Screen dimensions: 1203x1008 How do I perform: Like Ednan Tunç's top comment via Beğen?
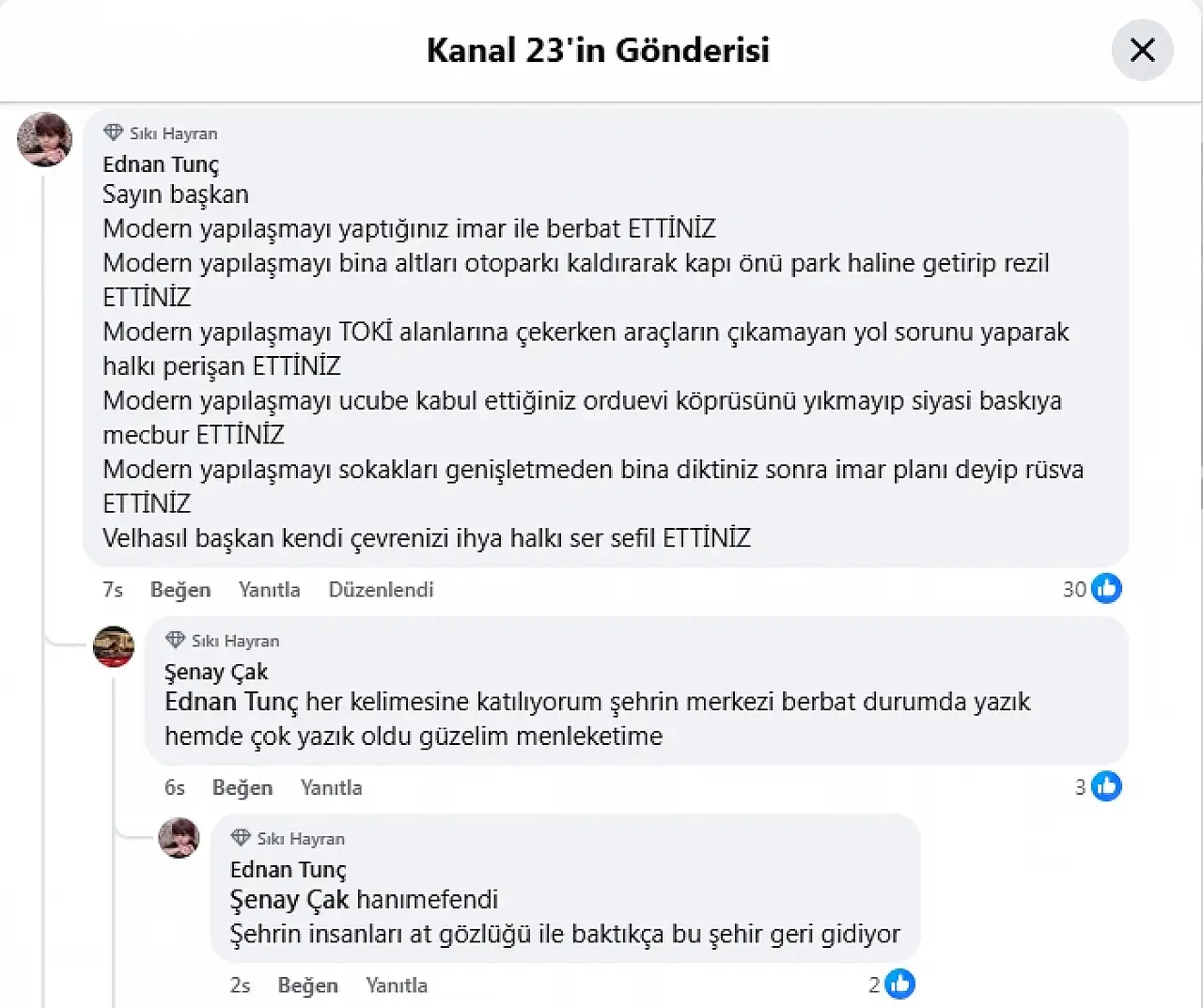click(x=180, y=590)
